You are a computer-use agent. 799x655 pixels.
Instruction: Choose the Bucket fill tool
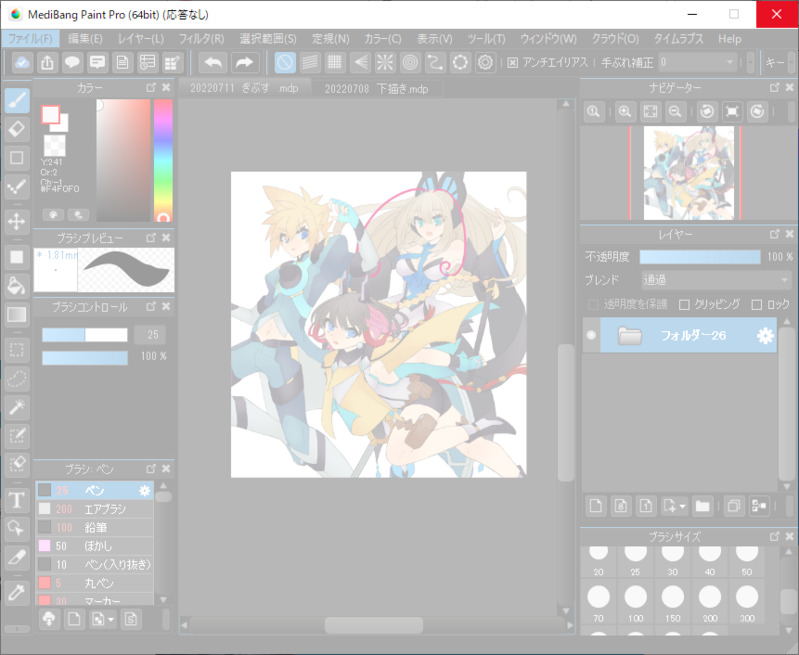click(17, 286)
